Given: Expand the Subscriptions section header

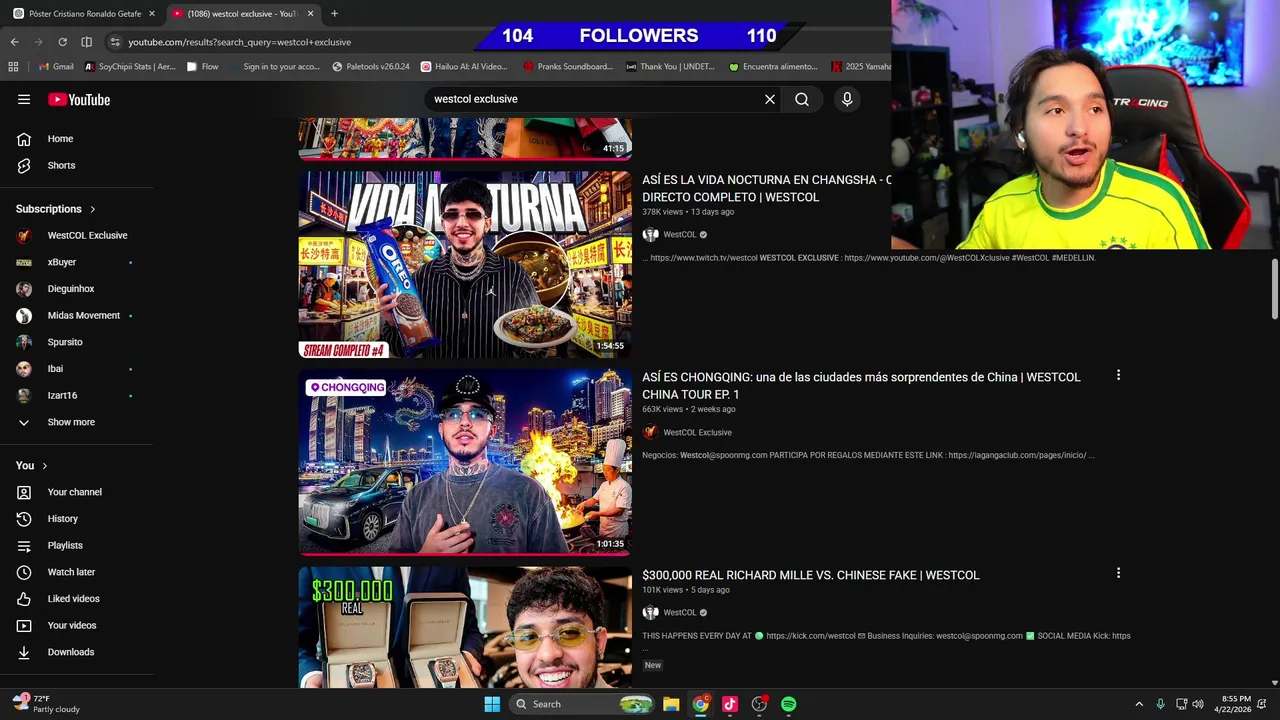Looking at the screenshot, I should point(56,209).
